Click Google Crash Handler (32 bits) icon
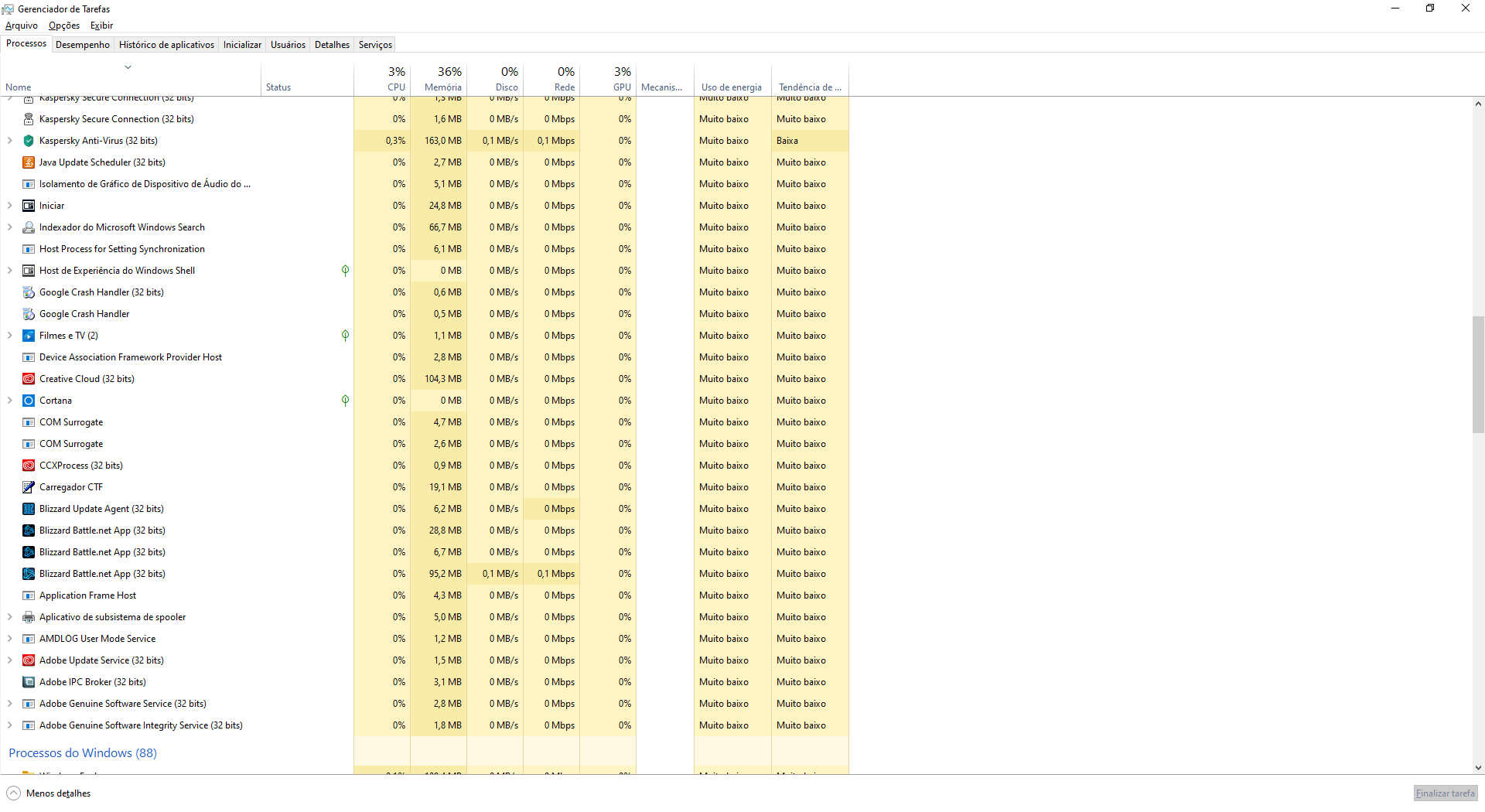This screenshot has width=1485, height=812. (x=29, y=292)
